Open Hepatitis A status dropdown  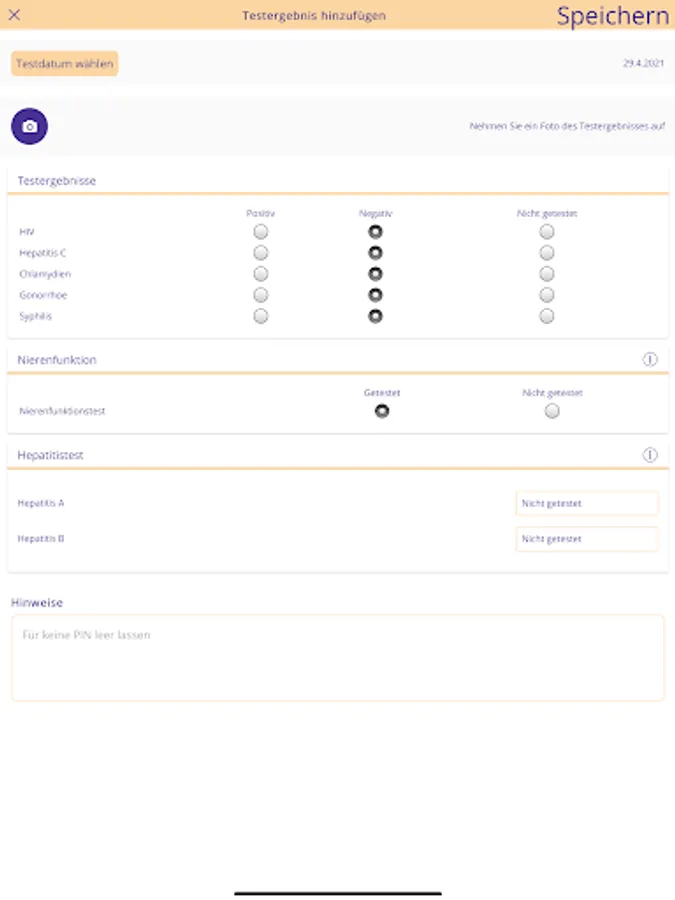coord(587,504)
